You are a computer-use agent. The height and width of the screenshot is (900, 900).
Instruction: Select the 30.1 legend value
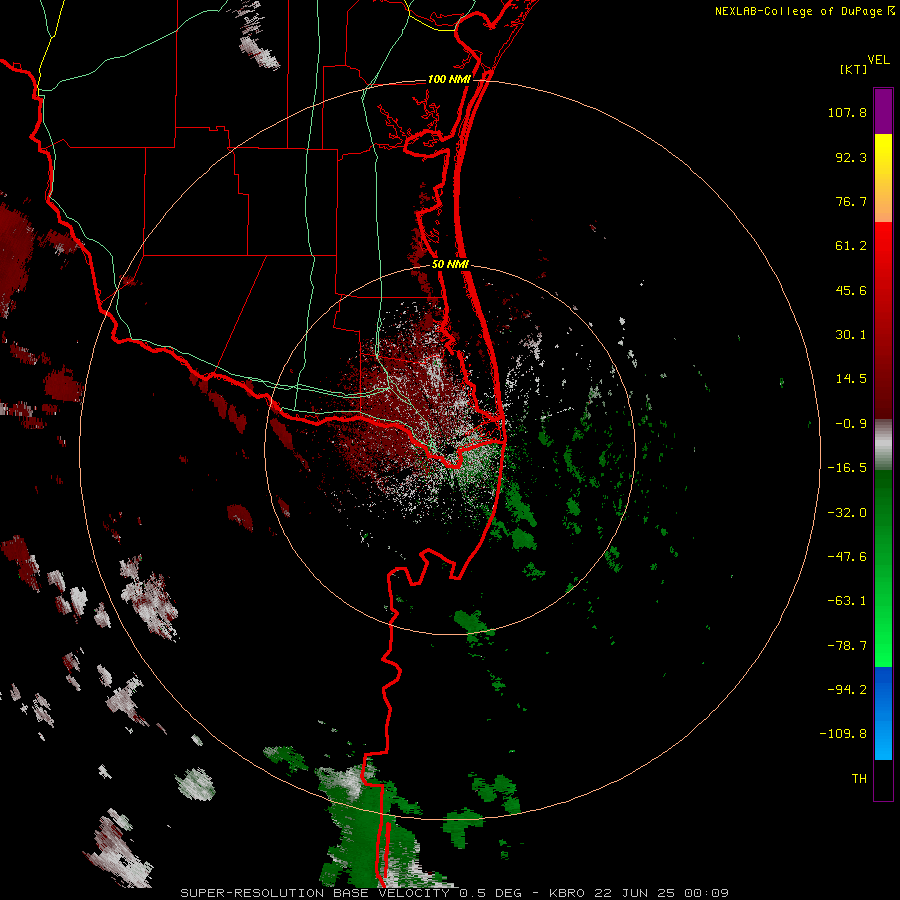(851, 335)
